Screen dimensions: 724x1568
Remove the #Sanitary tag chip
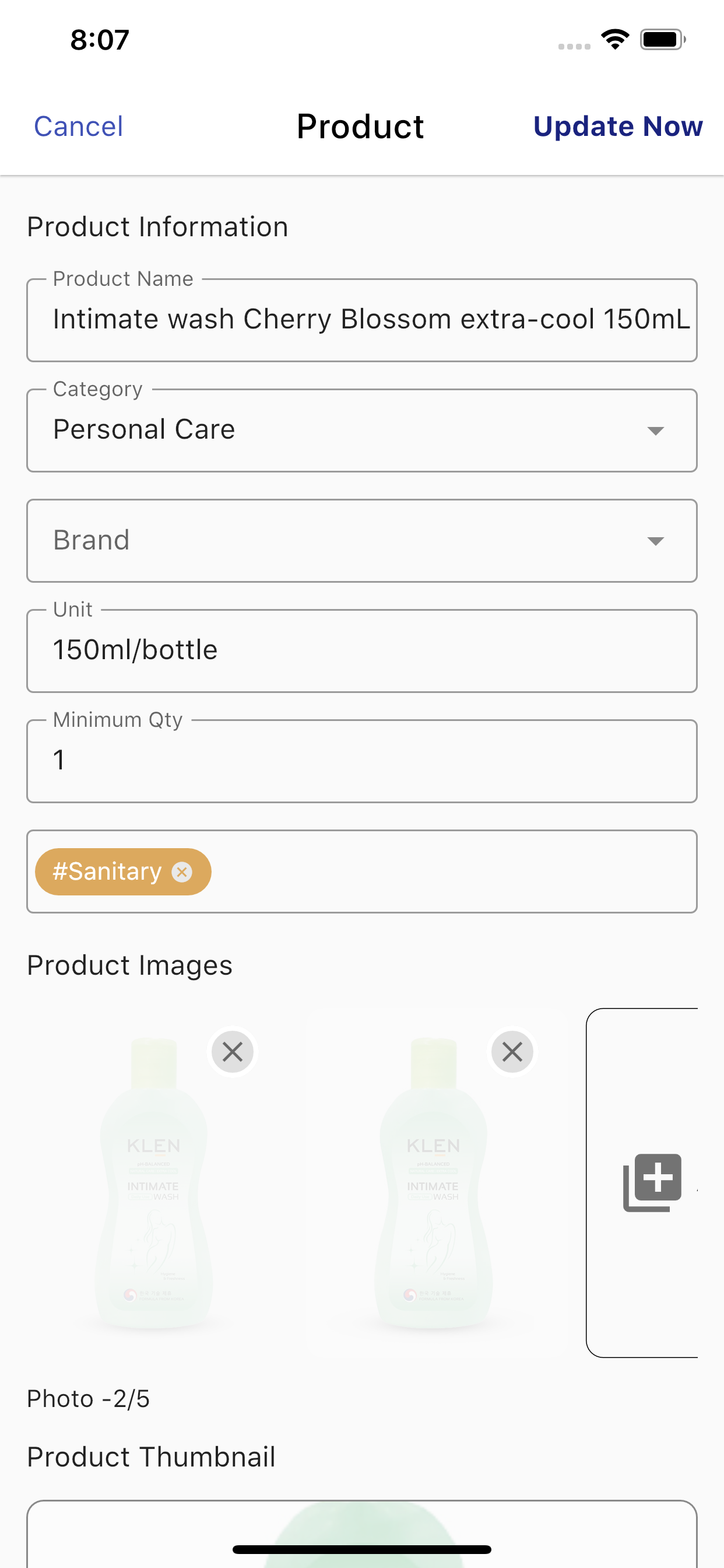pos(181,871)
